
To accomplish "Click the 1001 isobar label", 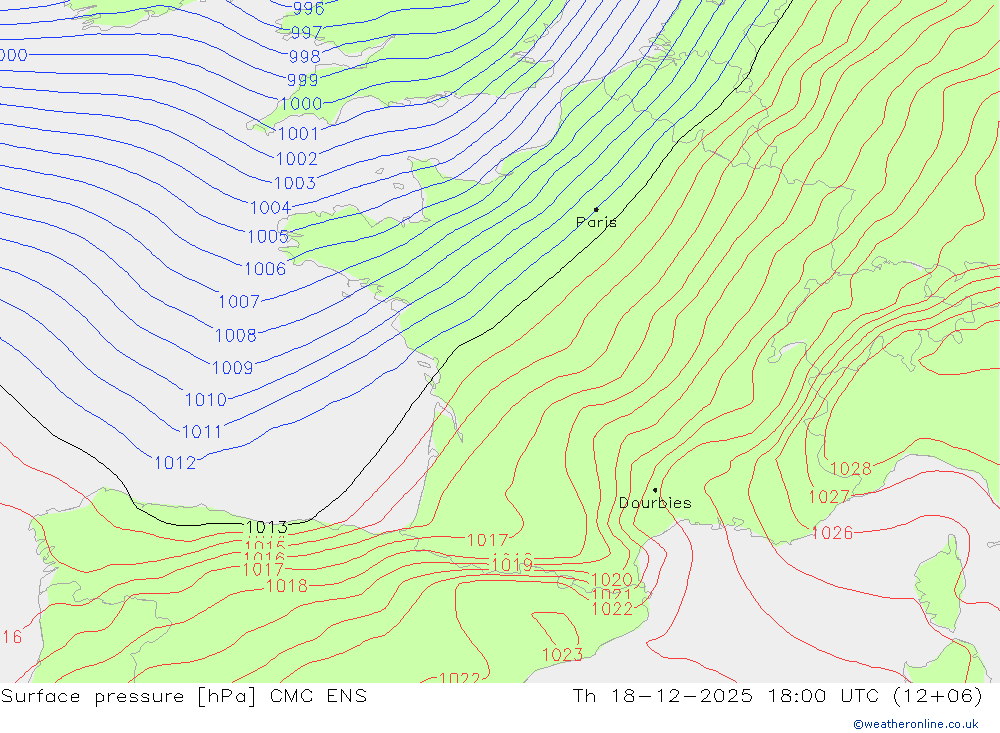I will click(x=298, y=134).
